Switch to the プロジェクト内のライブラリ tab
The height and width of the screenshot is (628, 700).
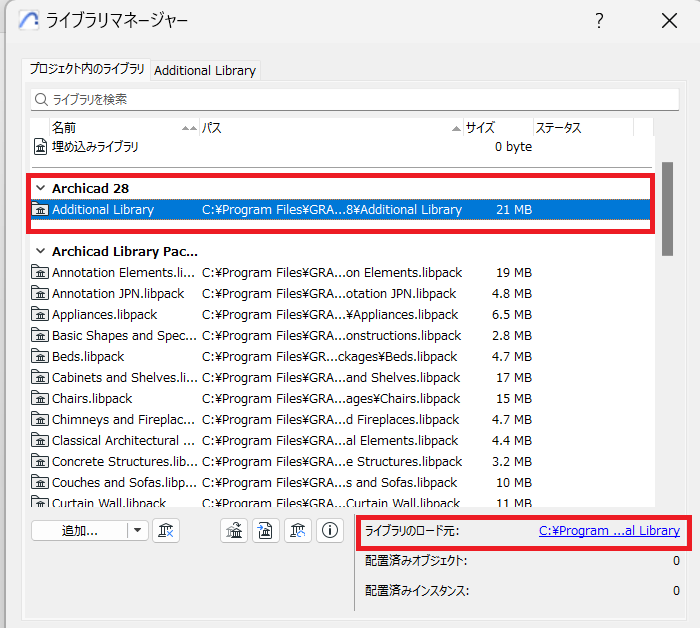(87, 69)
